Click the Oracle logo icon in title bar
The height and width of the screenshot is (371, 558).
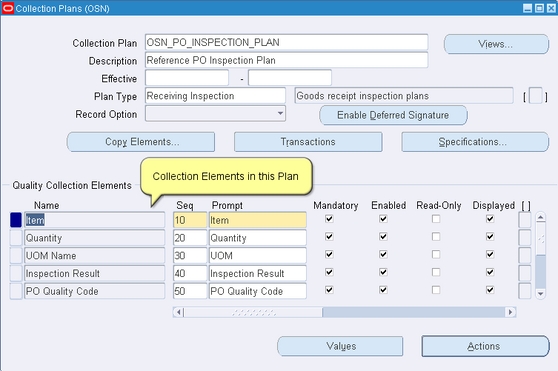(x=8, y=8)
